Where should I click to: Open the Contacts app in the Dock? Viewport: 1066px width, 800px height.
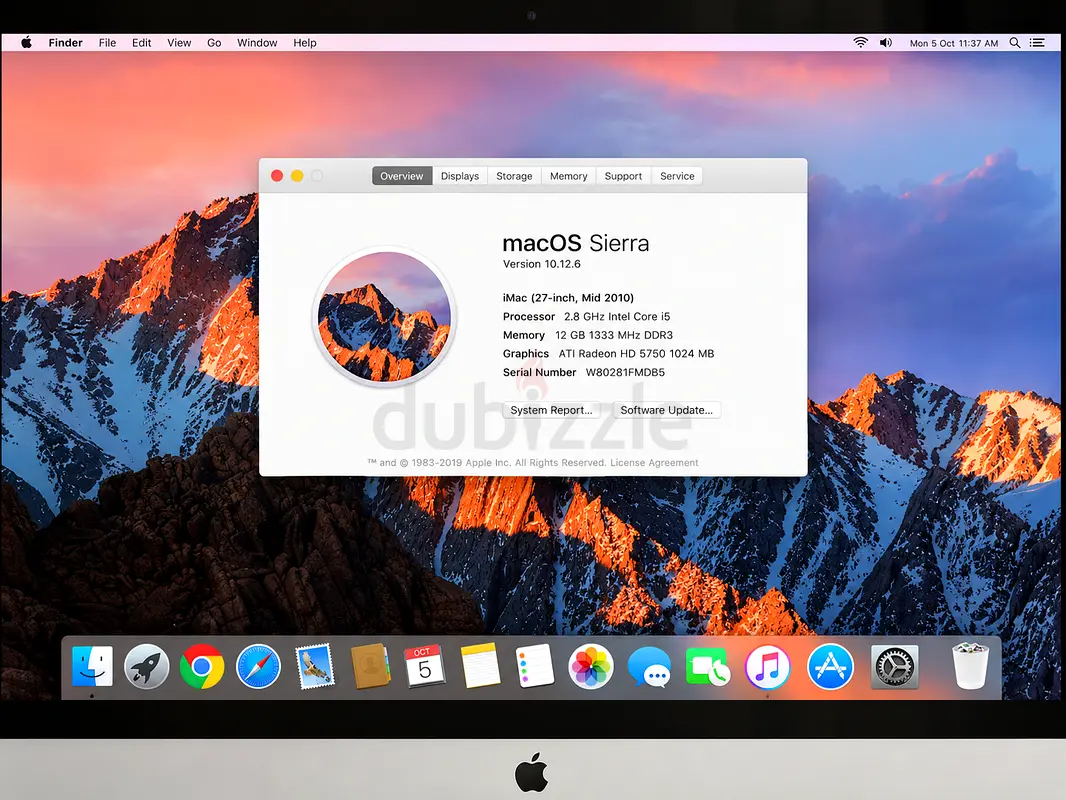coord(370,666)
